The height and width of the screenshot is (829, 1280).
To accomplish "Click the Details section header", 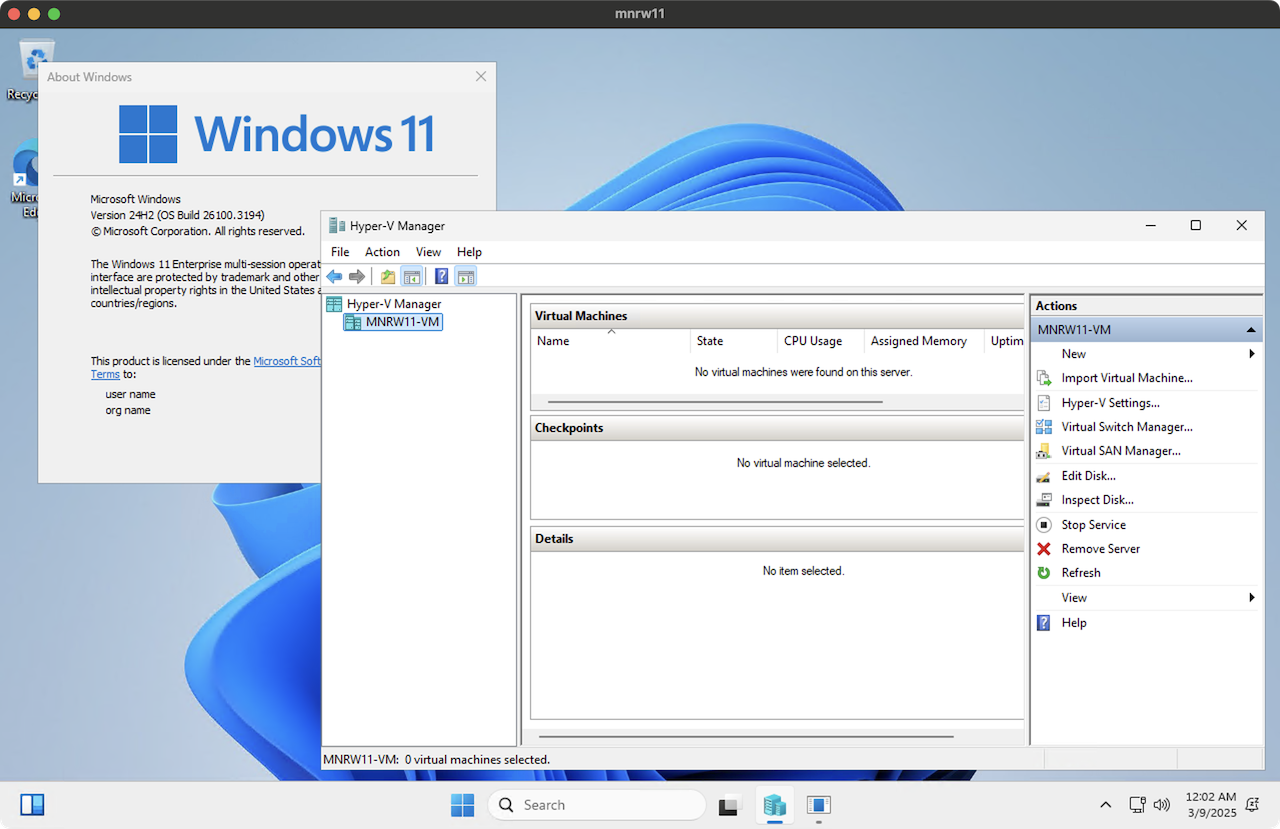I will pos(777,539).
